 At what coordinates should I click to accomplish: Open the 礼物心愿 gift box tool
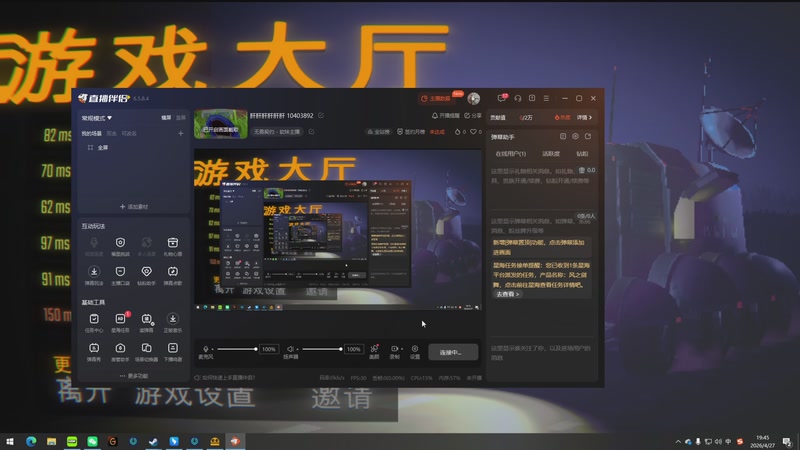click(x=173, y=243)
